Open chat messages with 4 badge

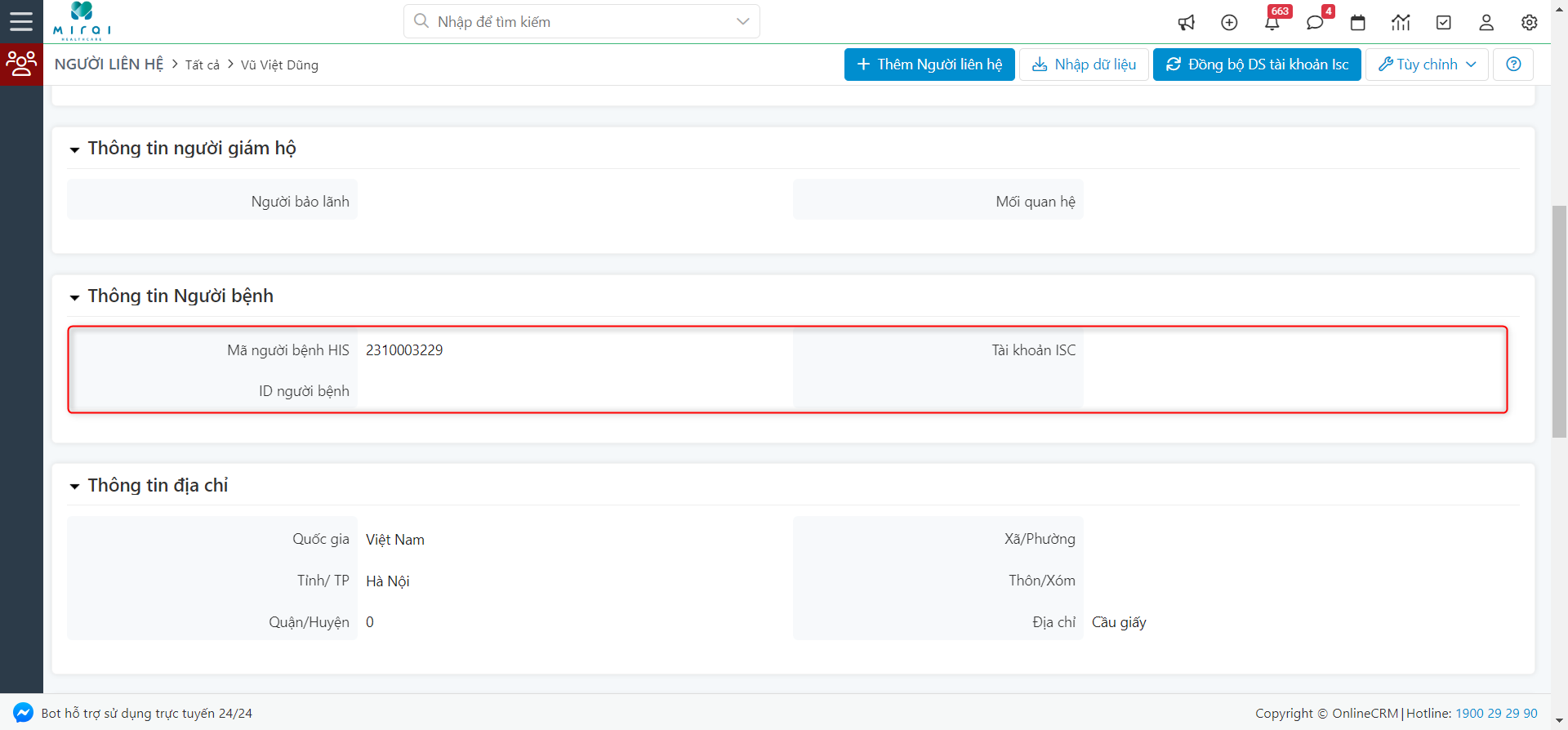coord(1315,22)
